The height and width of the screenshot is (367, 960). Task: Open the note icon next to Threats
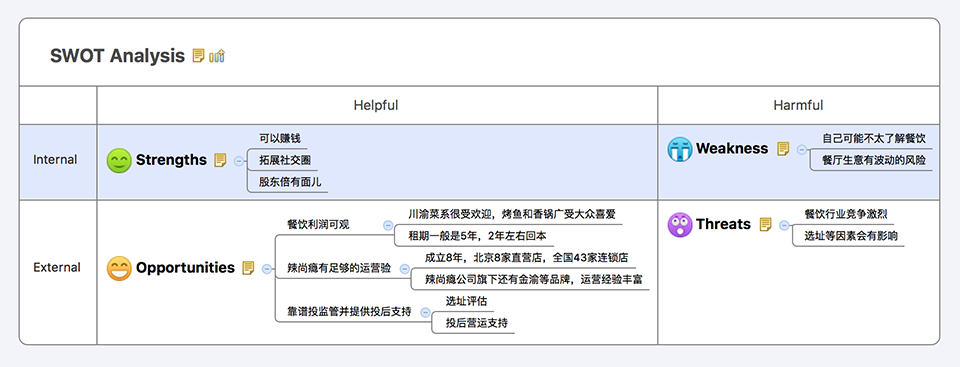(x=765, y=225)
